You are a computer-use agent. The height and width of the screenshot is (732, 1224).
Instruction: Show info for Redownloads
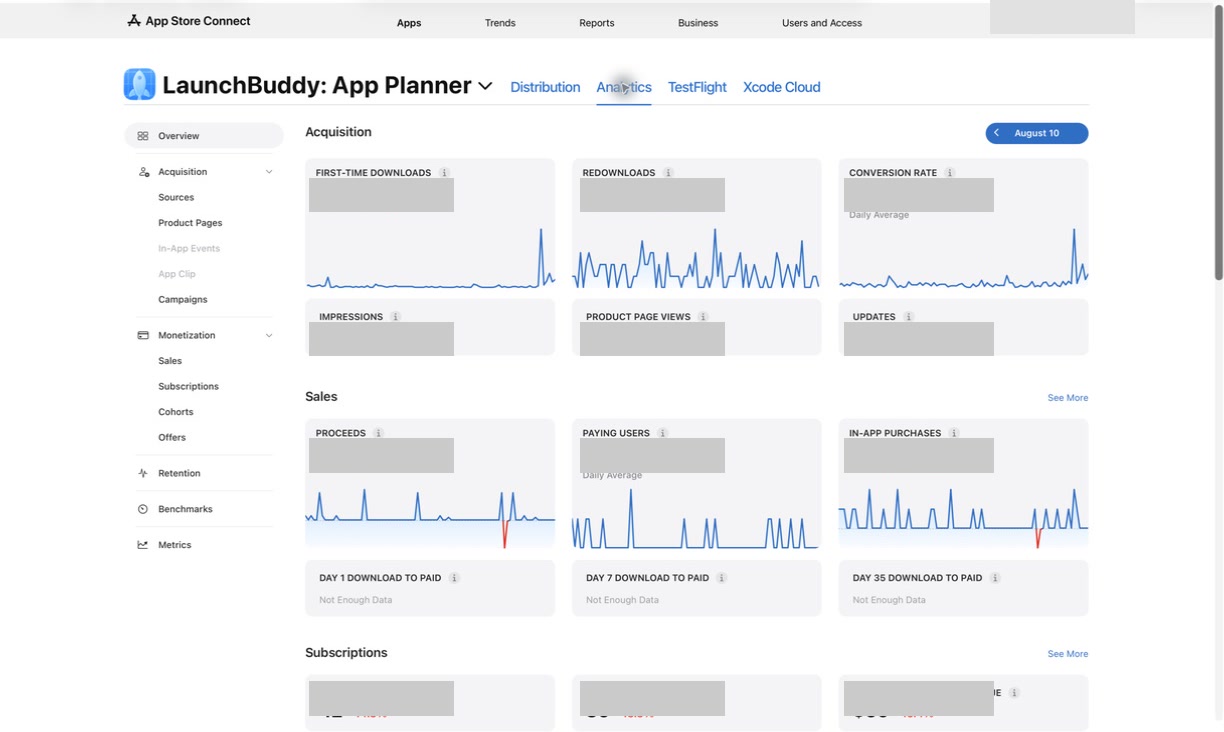(x=669, y=173)
